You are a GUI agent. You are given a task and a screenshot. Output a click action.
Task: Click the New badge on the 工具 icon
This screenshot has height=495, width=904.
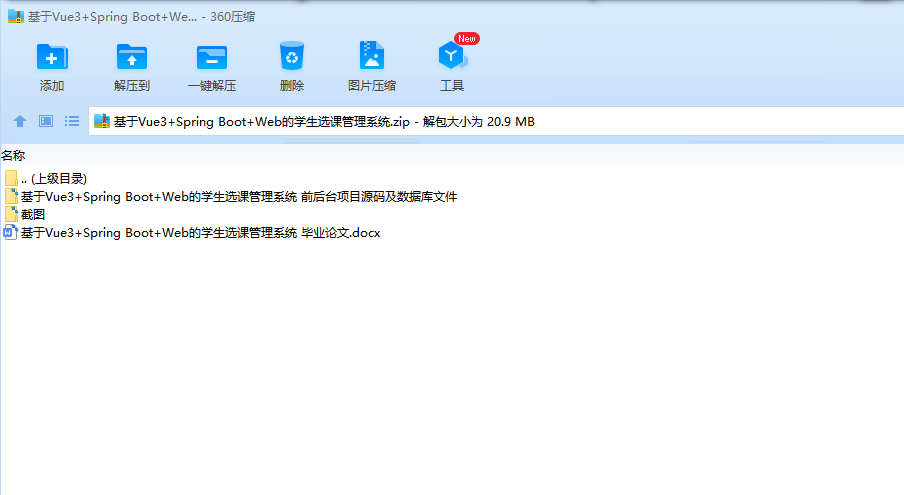[466, 39]
